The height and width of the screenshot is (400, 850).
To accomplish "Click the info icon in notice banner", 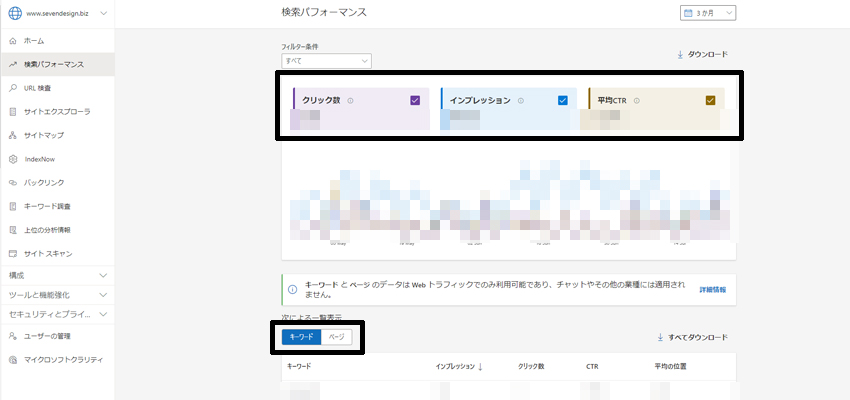I will point(293,289).
